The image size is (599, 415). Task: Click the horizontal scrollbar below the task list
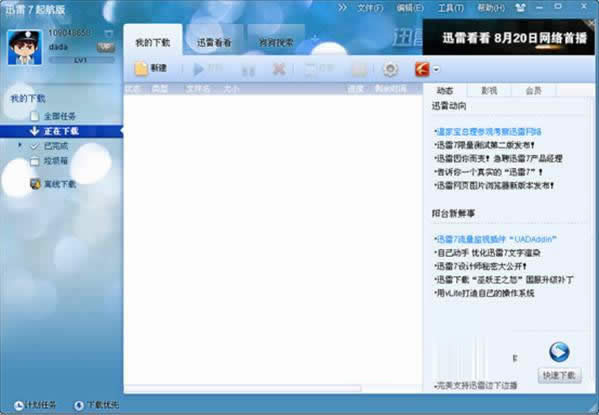tap(243, 388)
